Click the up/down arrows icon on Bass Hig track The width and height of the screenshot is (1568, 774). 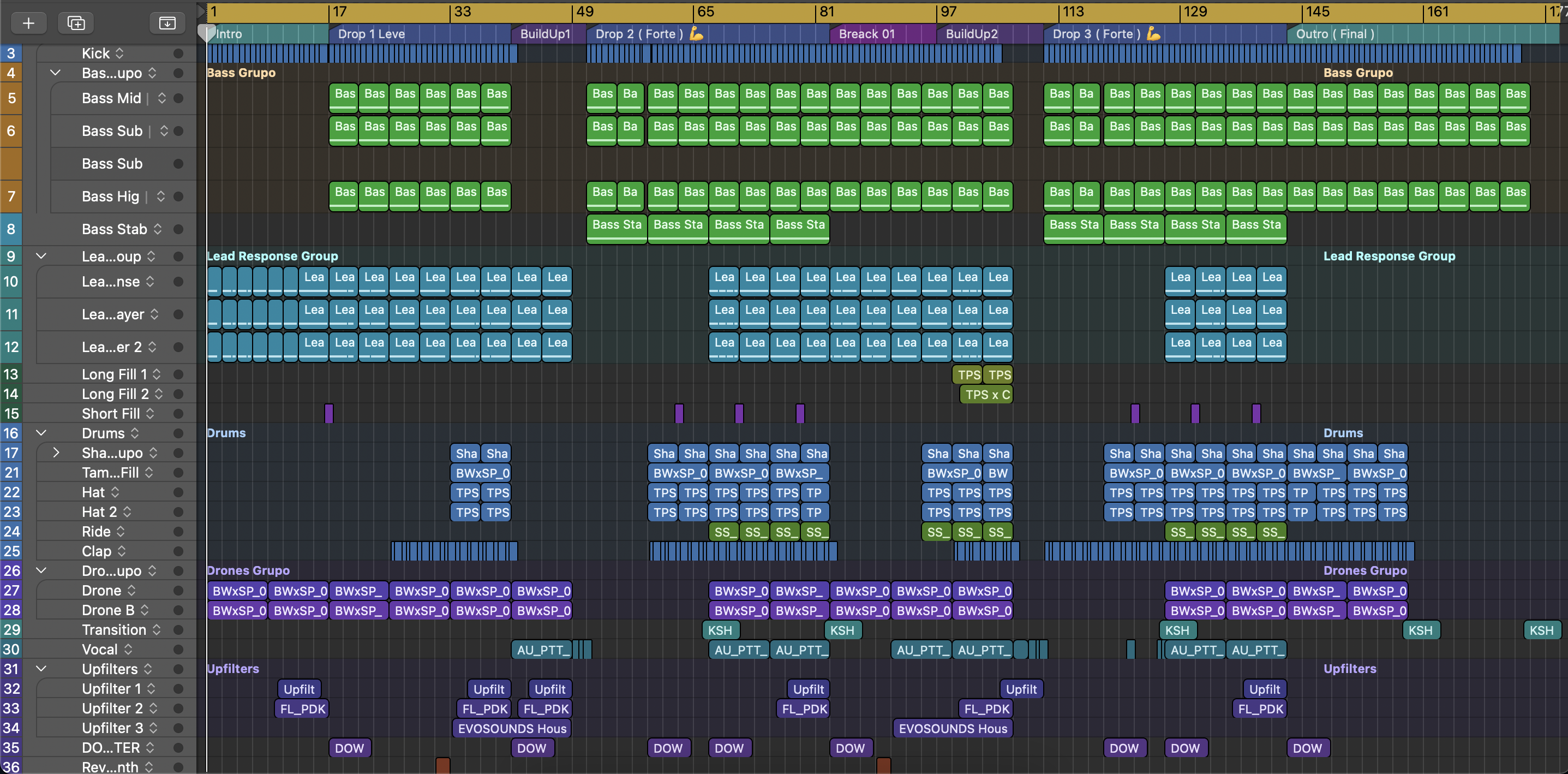161,196
